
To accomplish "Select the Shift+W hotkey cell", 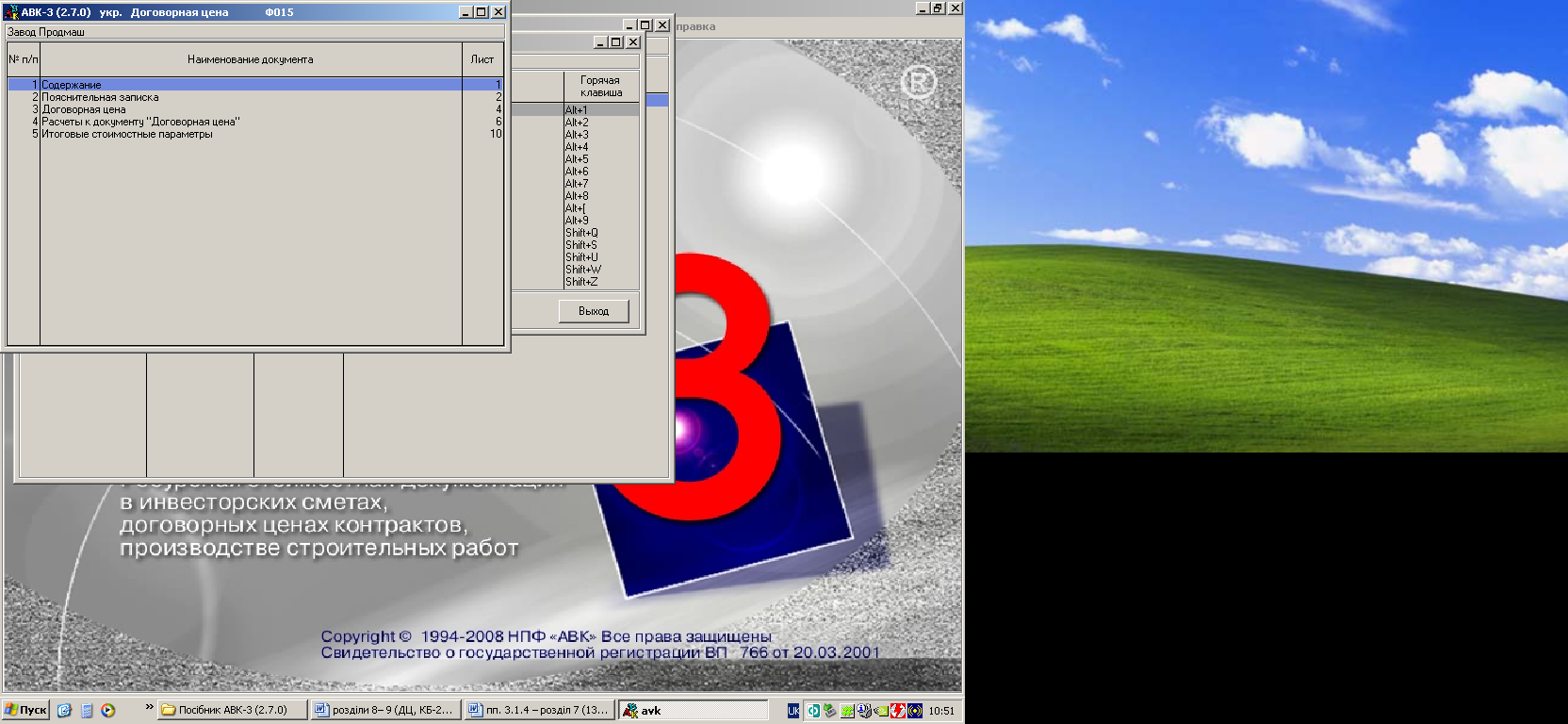I will pos(601,270).
